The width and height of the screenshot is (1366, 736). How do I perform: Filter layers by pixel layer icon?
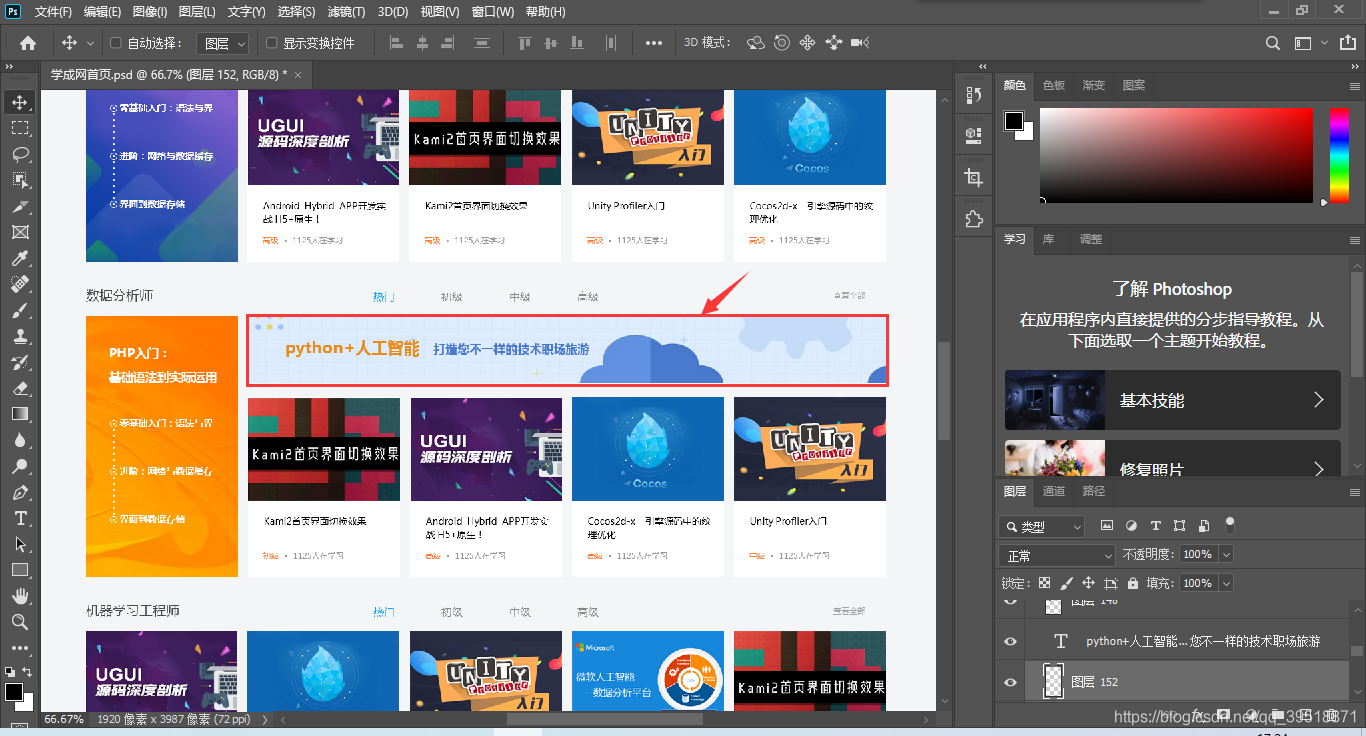click(x=1107, y=525)
